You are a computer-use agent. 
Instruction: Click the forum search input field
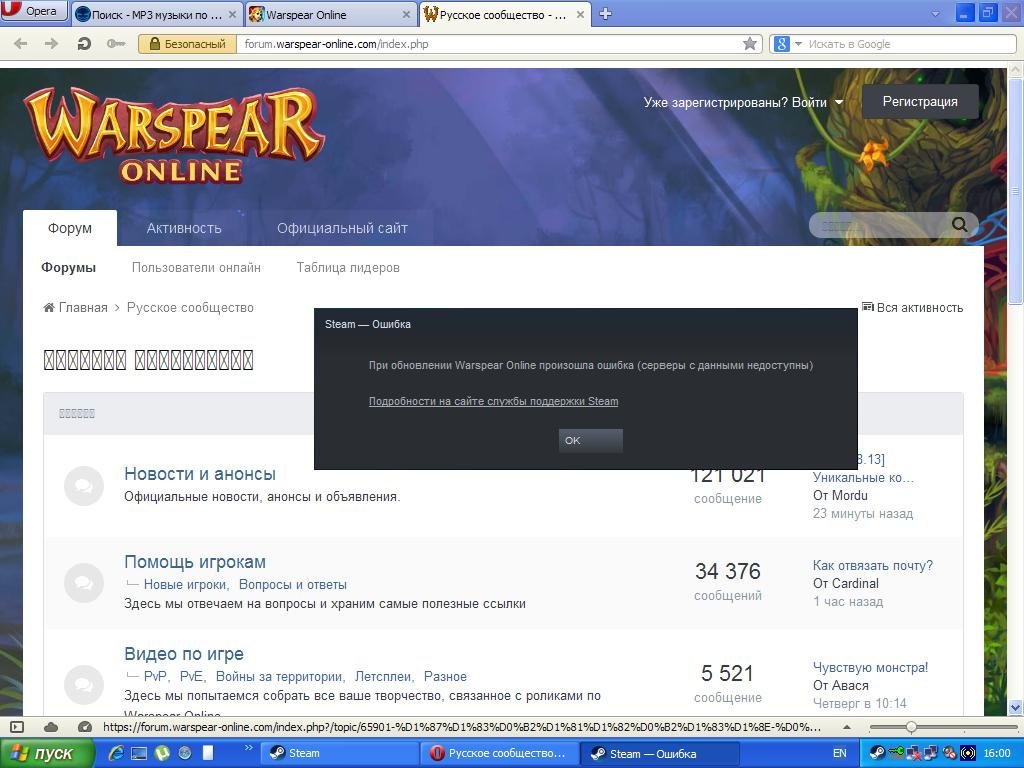tap(879, 225)
